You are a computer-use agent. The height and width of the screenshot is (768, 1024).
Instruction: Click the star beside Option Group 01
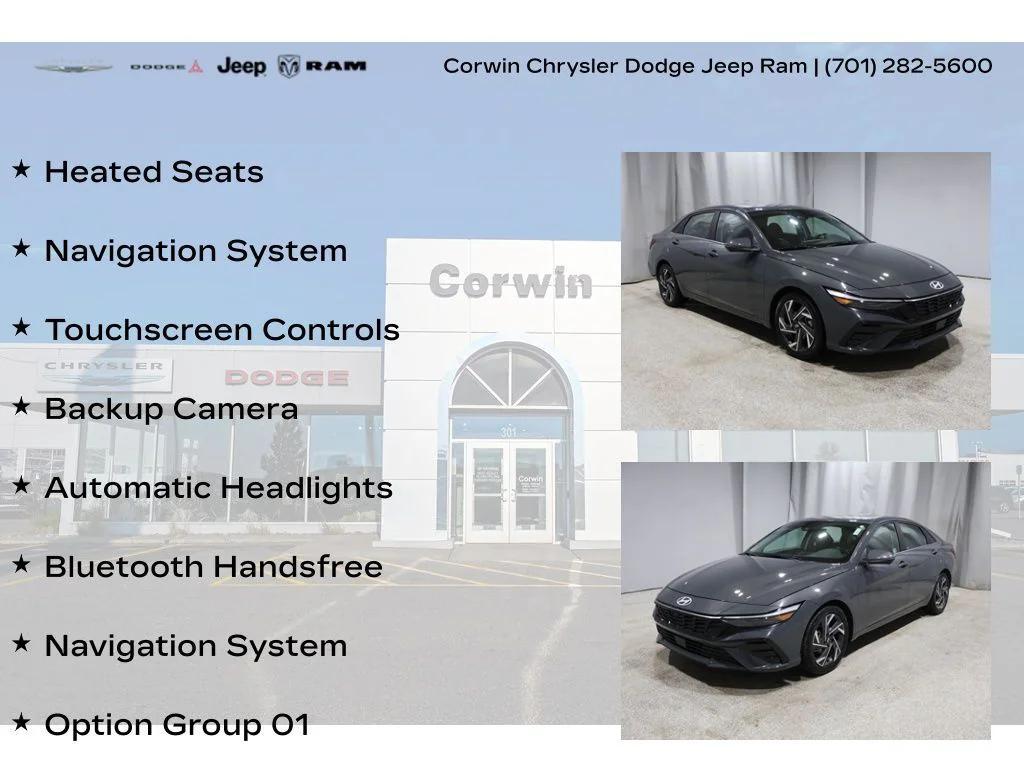(21, 723)
